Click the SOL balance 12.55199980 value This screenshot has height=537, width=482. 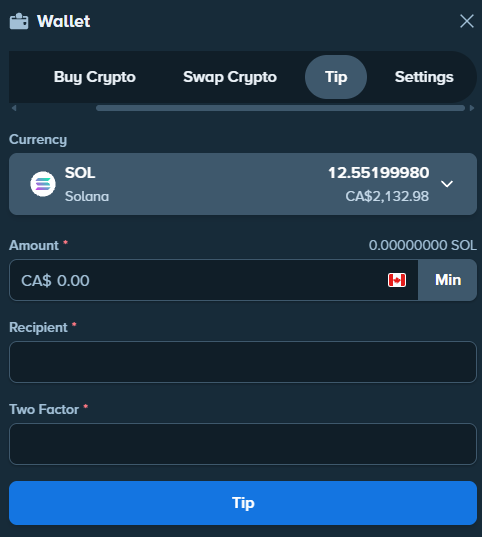[x=379, y=173]
